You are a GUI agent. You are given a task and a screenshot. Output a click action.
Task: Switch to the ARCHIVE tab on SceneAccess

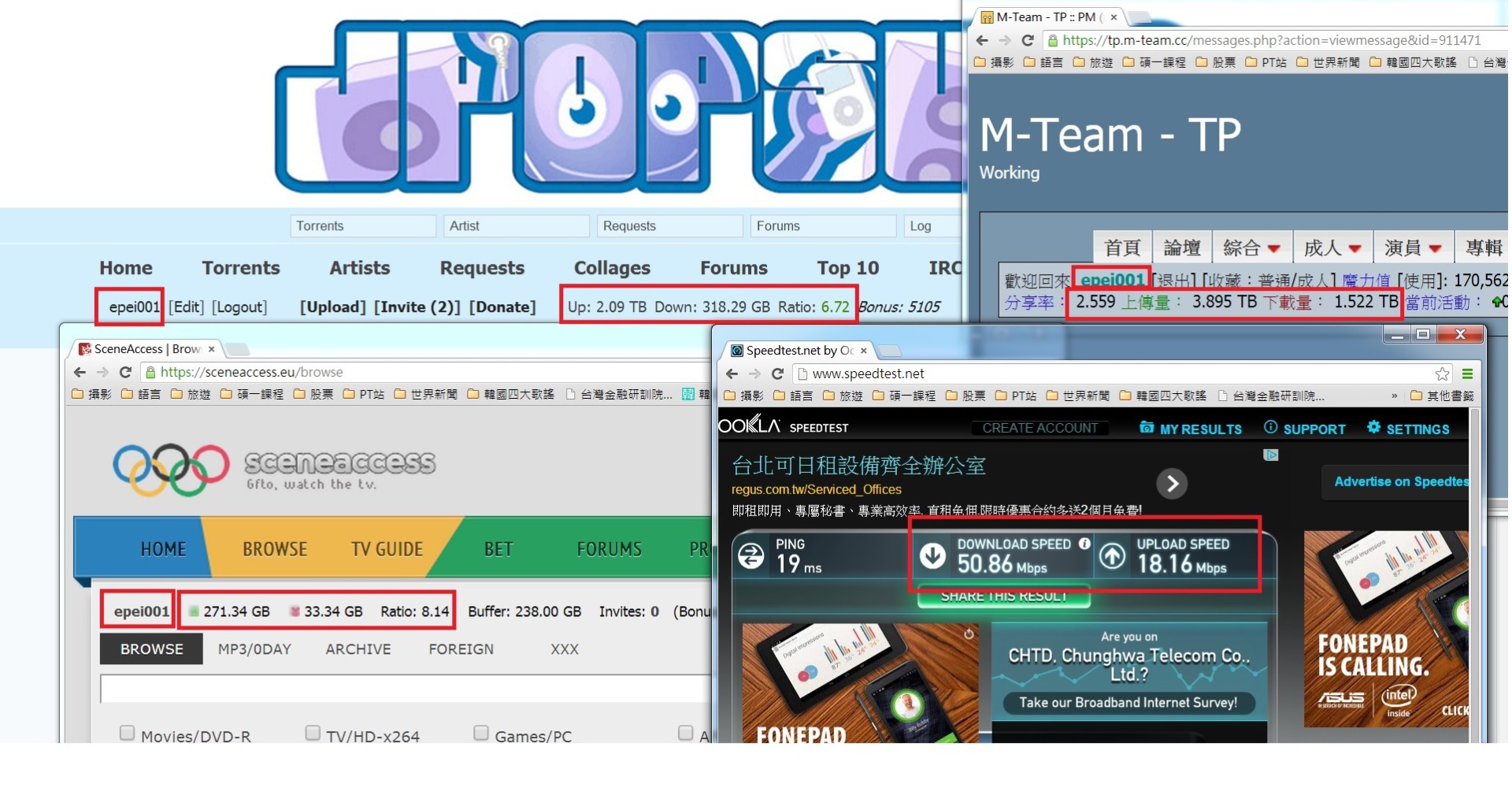[x=358, y=649]
